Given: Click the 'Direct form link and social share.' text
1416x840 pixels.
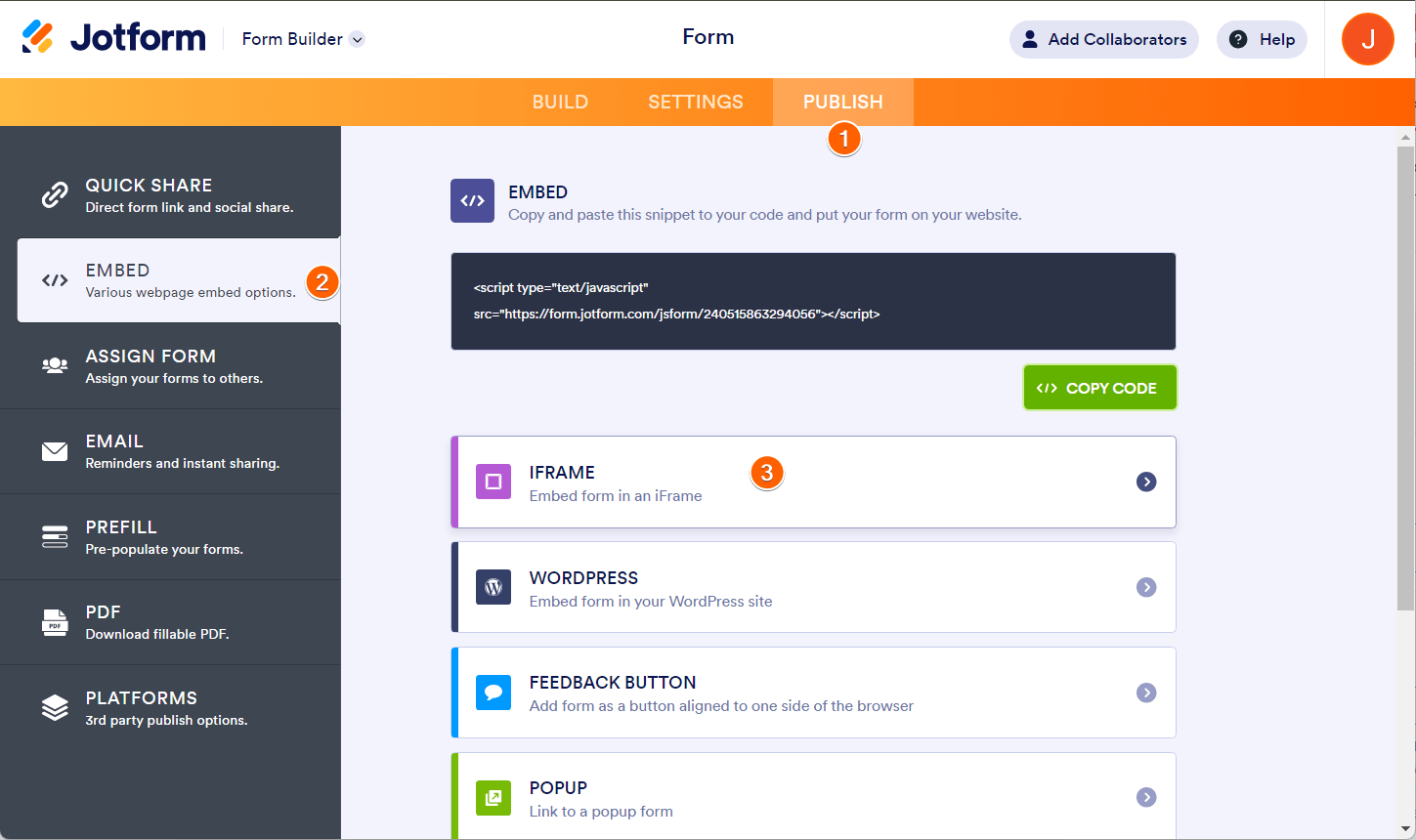Looking at the screenshot, I should 190,207.
